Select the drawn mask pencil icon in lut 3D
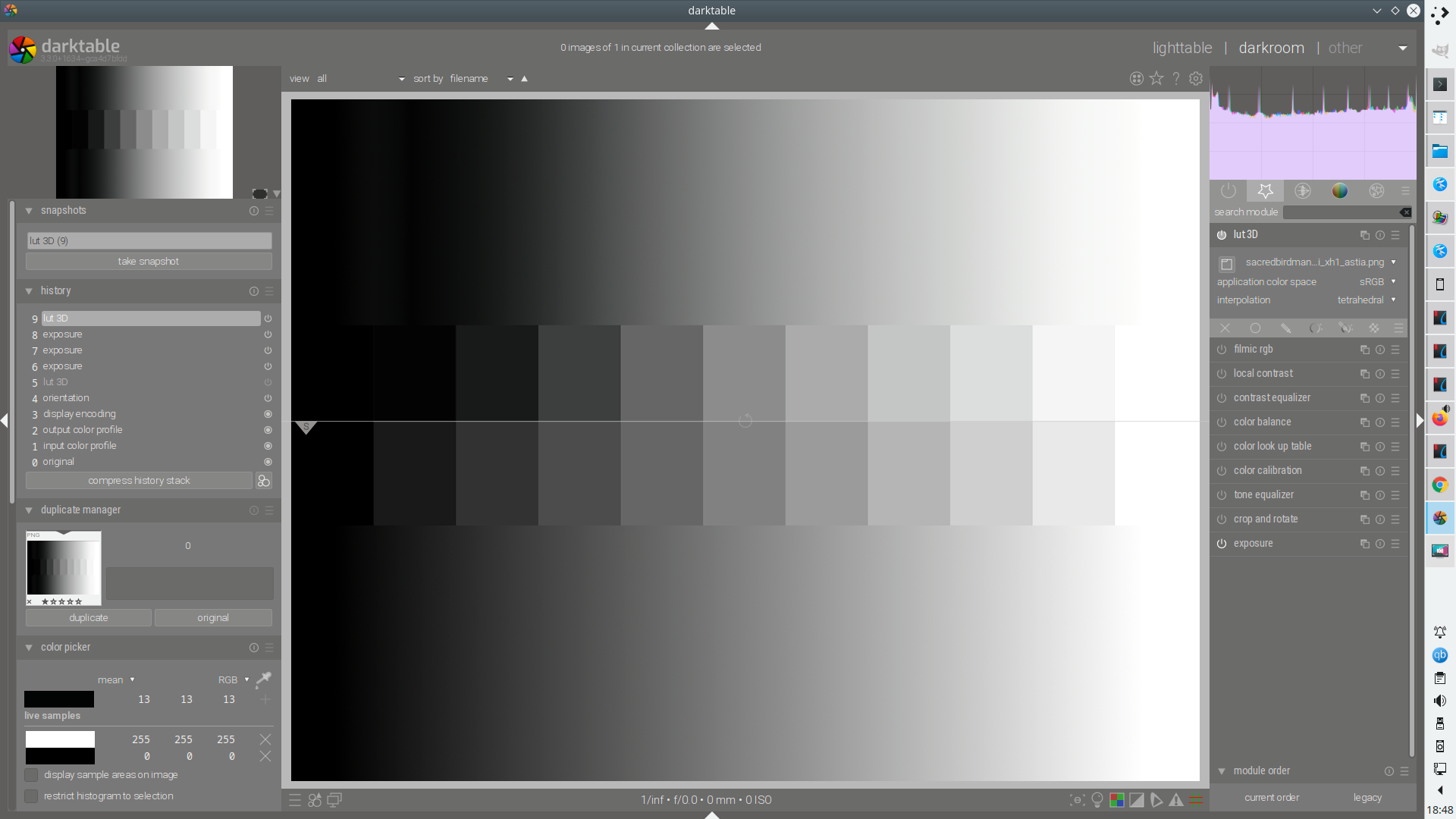Screen dimensions: 1456x819 point(1286,328)
